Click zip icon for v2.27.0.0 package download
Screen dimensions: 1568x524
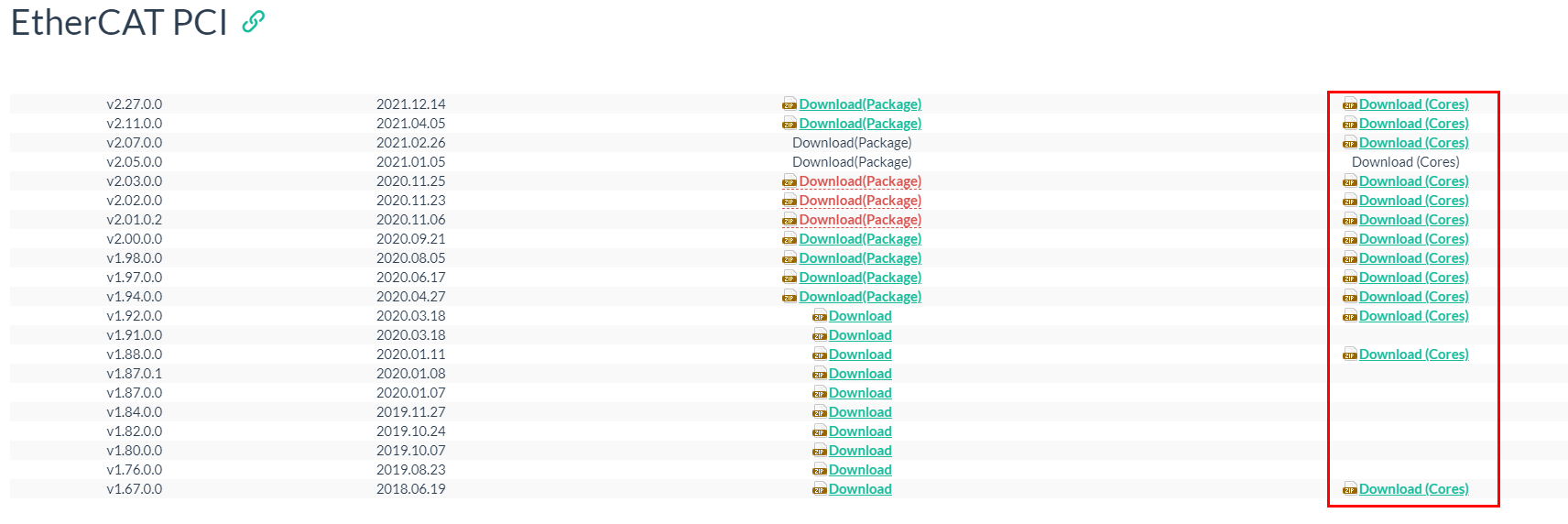[x=789, y=105]
